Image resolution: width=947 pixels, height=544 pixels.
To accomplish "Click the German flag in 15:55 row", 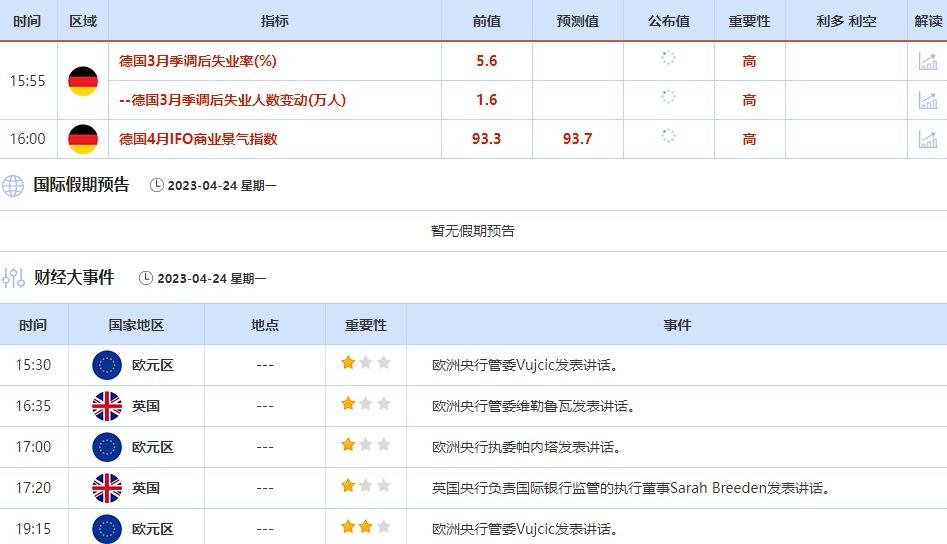I will [x=83, y=81].
